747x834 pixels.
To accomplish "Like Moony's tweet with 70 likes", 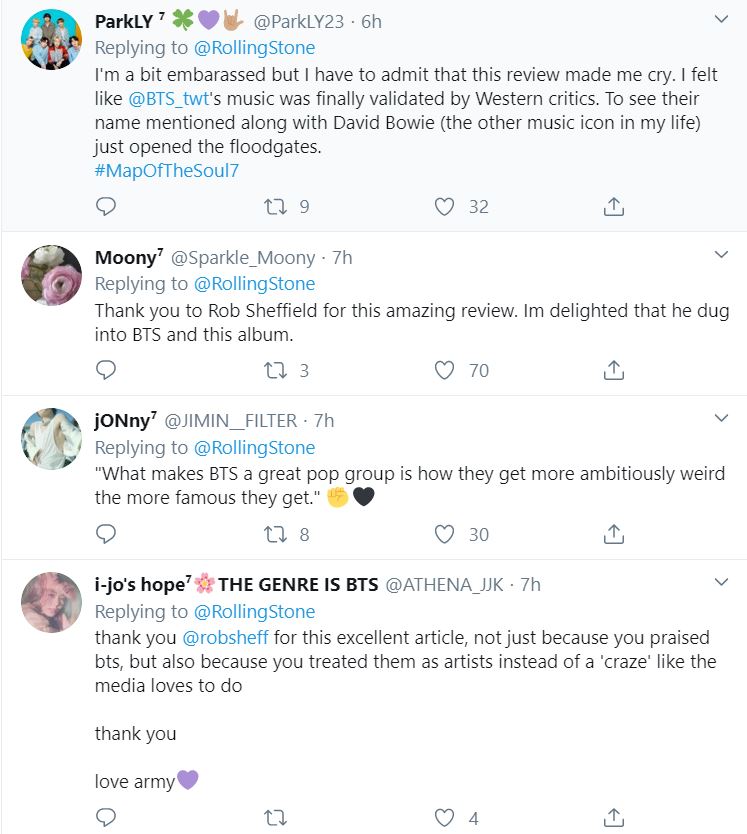I will pyautogui.click(x=445, y=371).
